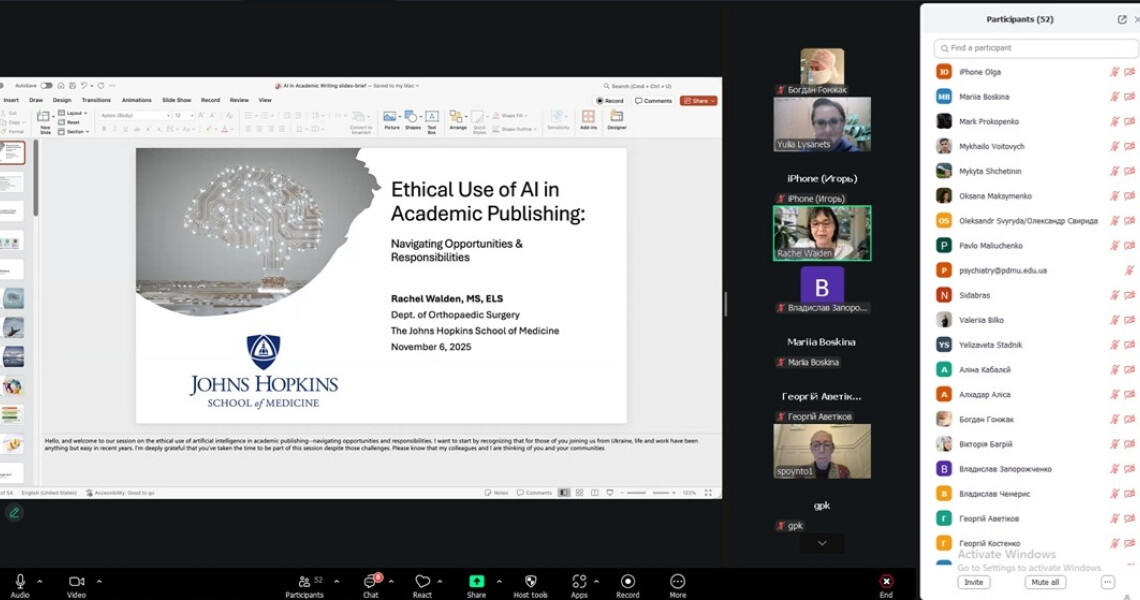Click the Find a participant search field
Image resolution: width=1140 pixels, height=600 pixels.
tap(1035, 48)
